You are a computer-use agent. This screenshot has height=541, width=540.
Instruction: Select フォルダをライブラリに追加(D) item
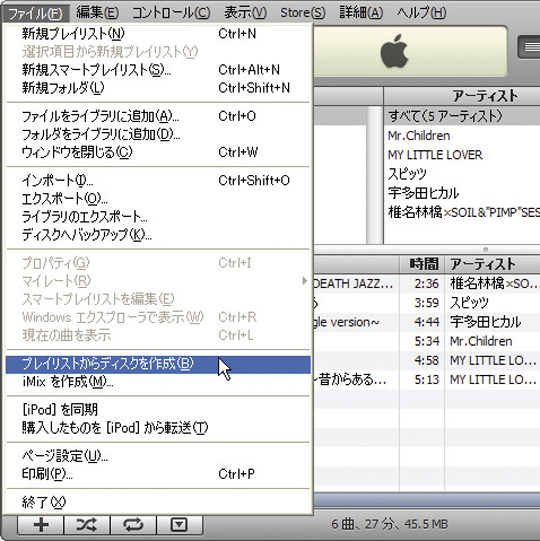[x=158, y=134]
